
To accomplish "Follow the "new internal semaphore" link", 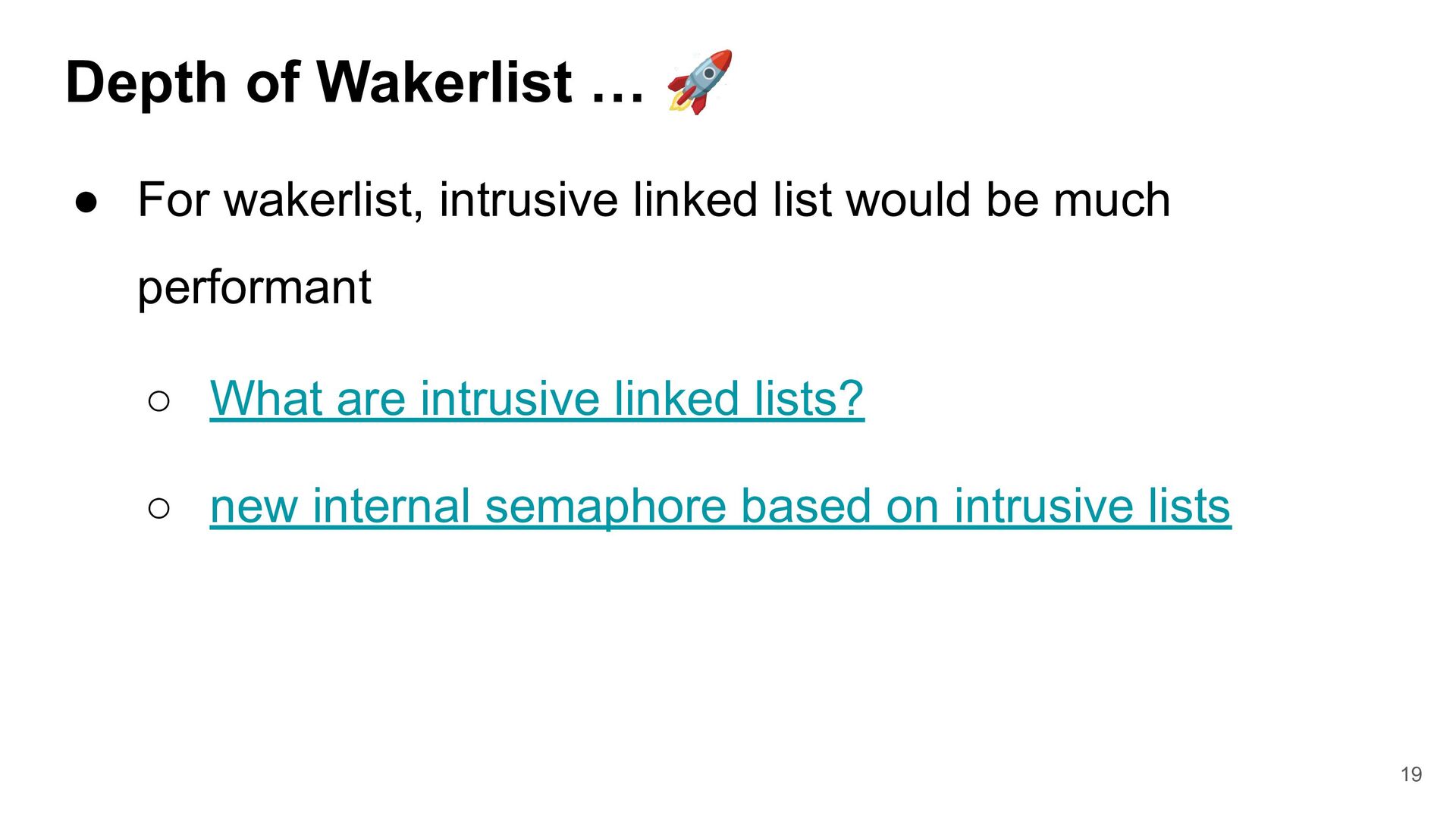I will (x=720, y=506).
